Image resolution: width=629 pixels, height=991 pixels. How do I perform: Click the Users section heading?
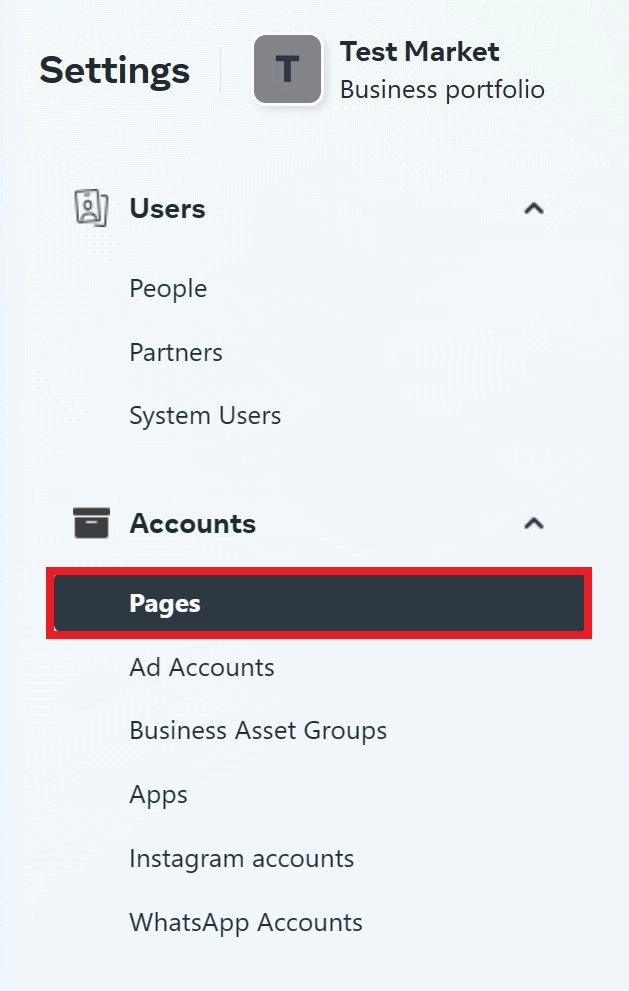pos(168,209)
